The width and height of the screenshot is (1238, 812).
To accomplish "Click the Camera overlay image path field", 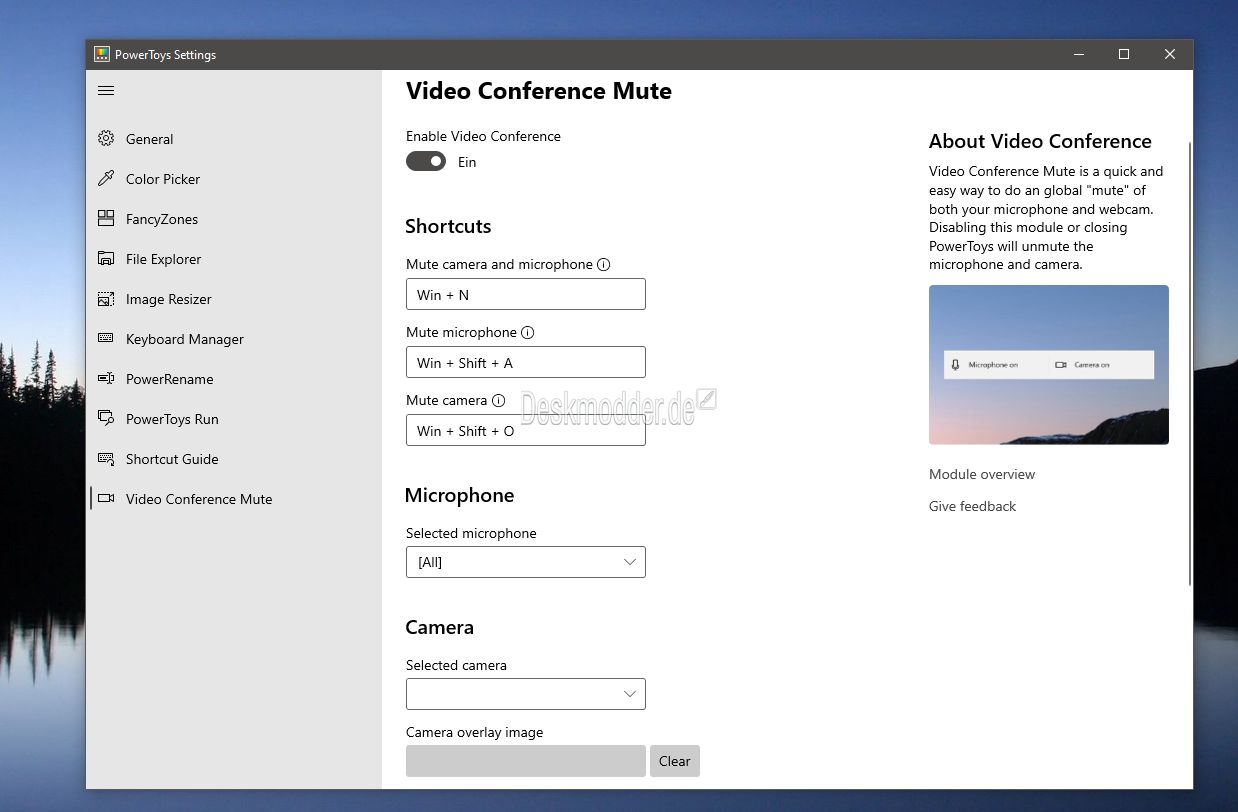I will (x=526, y=761).
